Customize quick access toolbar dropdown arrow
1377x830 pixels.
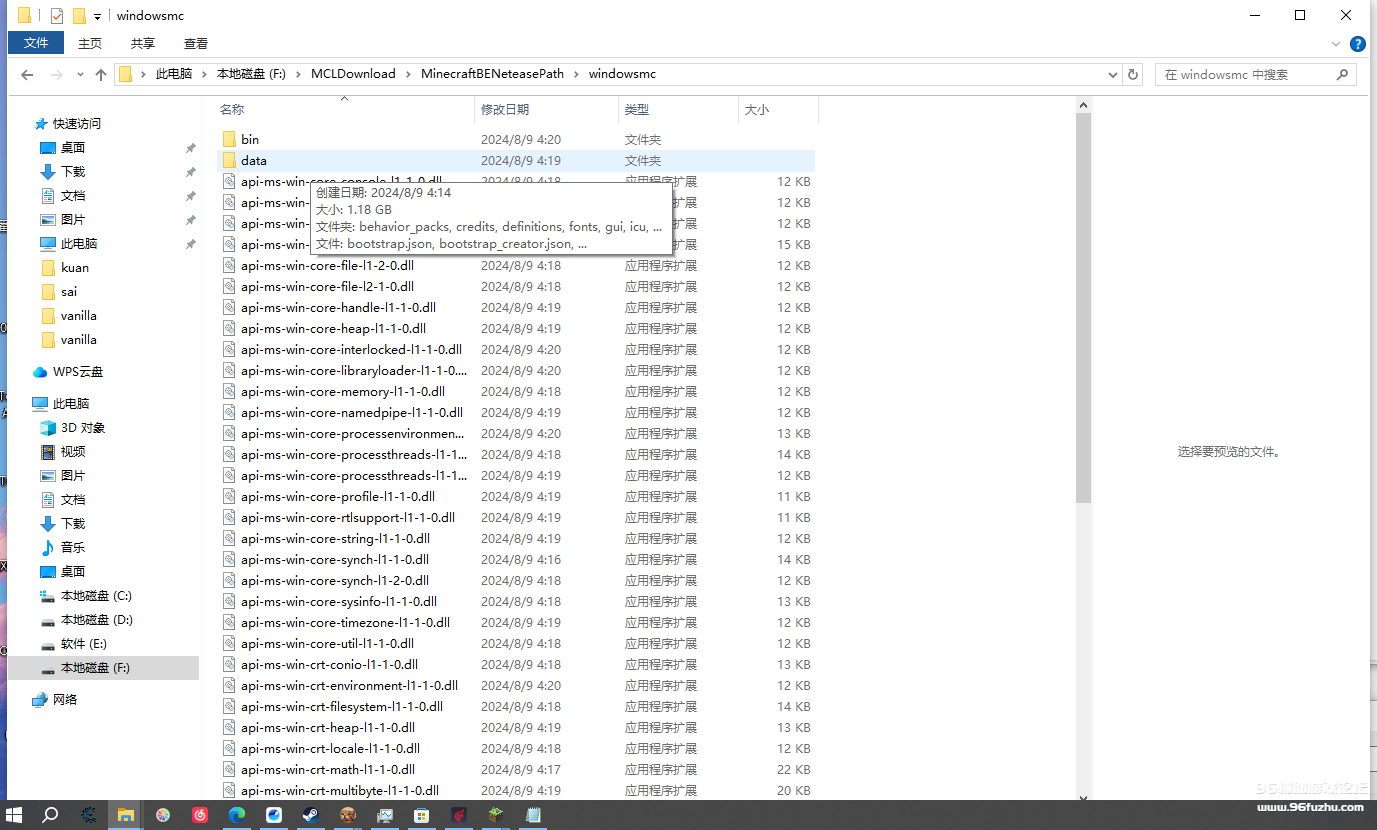pos(97,16)
